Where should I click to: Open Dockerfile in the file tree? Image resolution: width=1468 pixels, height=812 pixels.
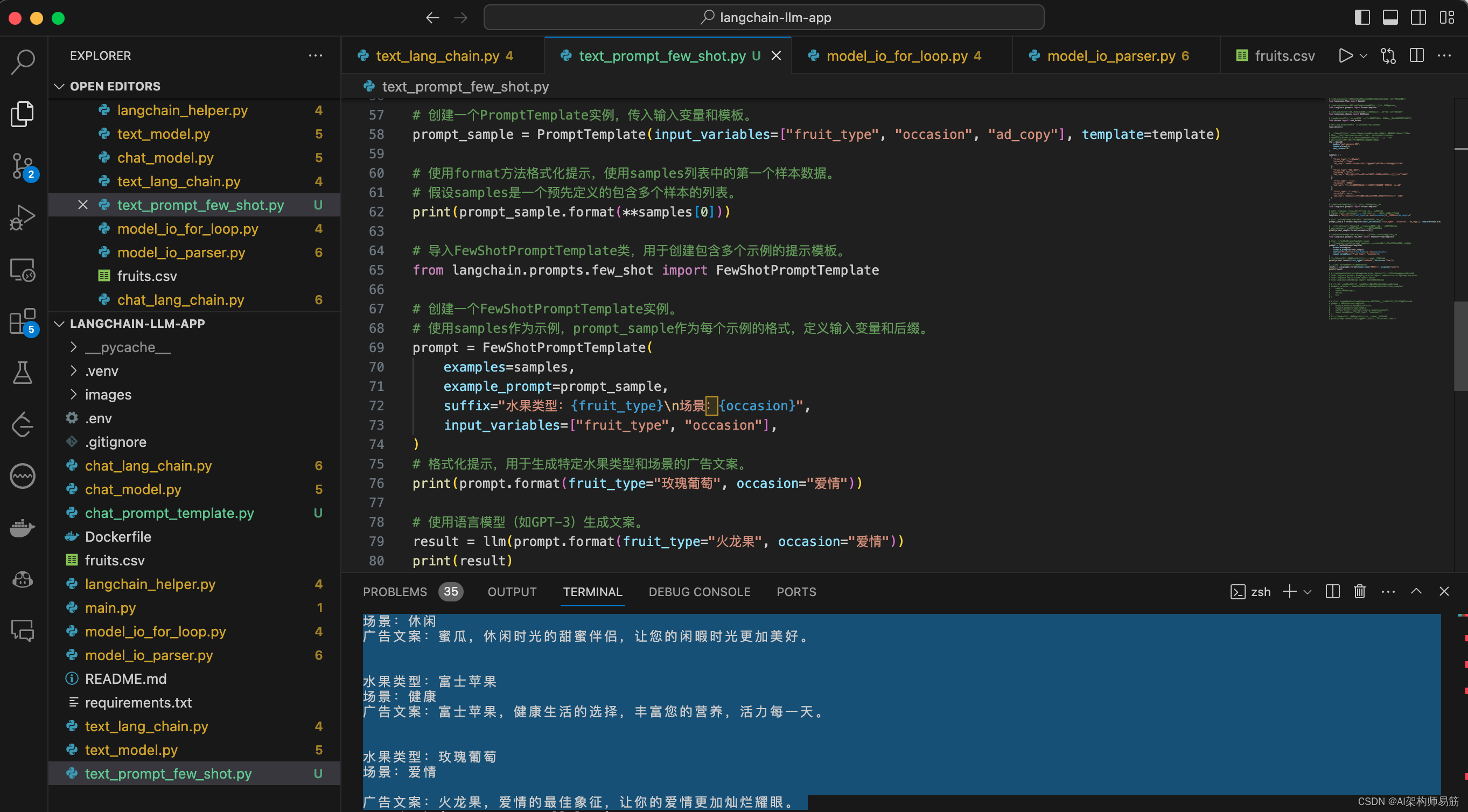click(194, 536)
